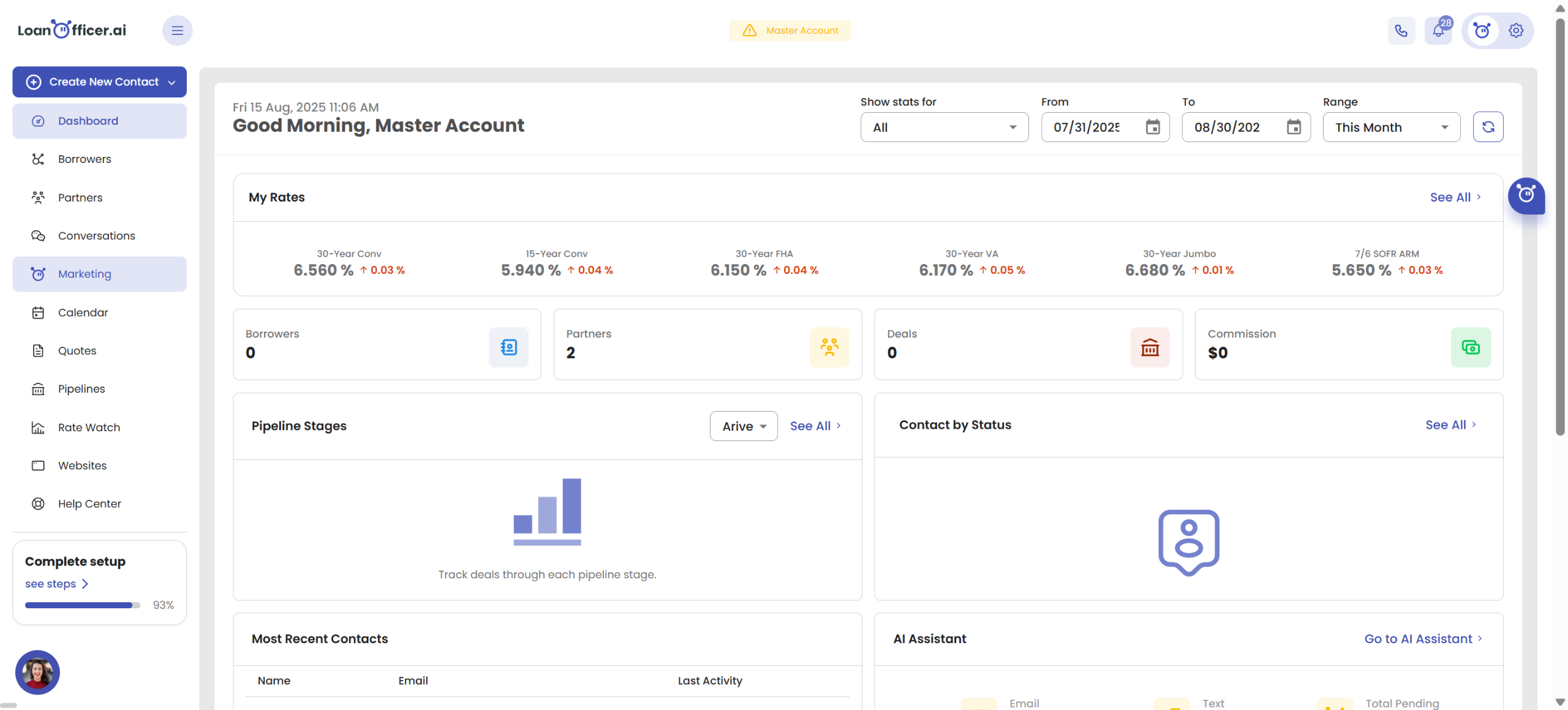Go to Pipelines in sidebar menu
This screenshot has height=710, width=1568.
(x=81, y=389)
